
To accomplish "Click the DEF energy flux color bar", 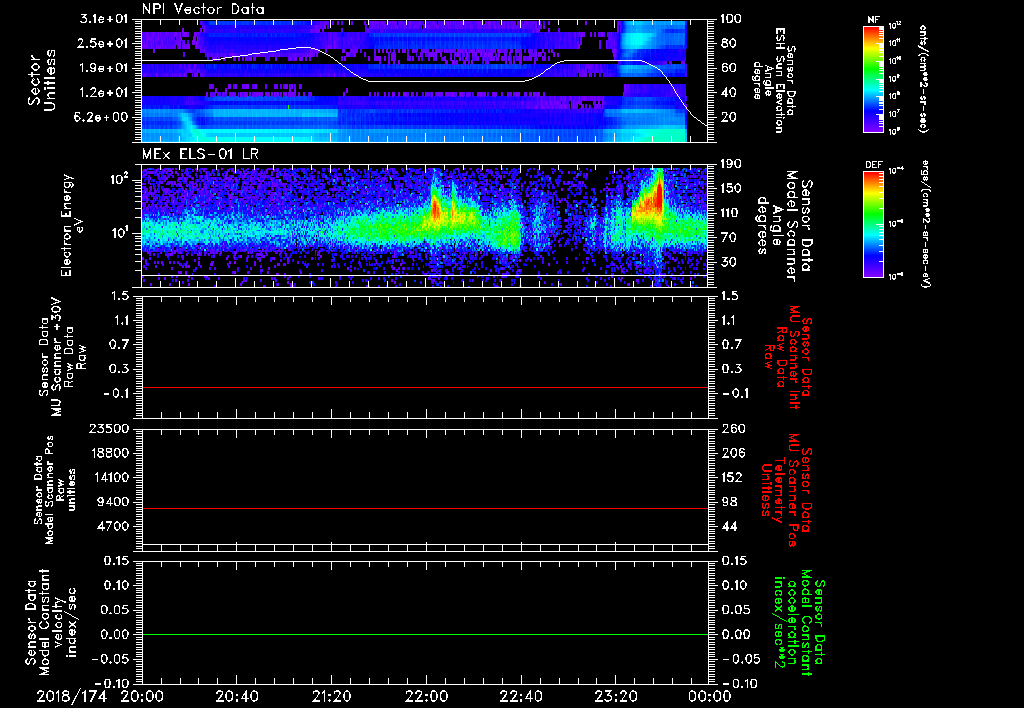I will pyautogui.click(x=873, y=224).
